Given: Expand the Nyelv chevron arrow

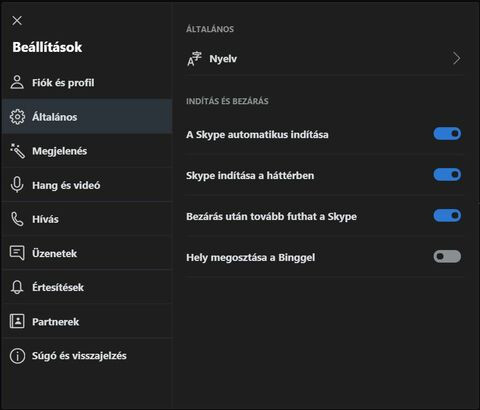Looking at the screenshot, I should [457, 58].
